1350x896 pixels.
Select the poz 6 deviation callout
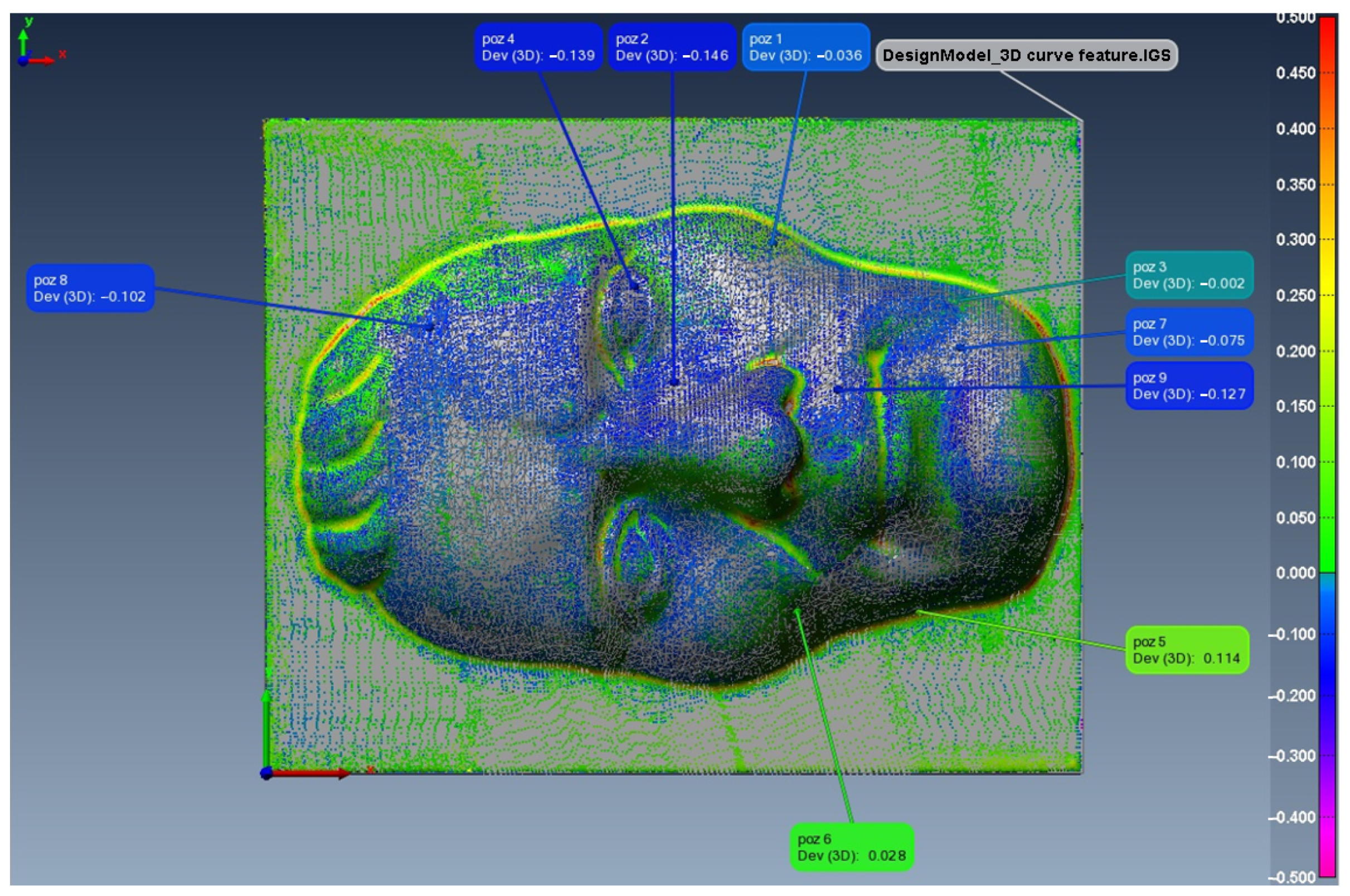(x=852, y=847)
